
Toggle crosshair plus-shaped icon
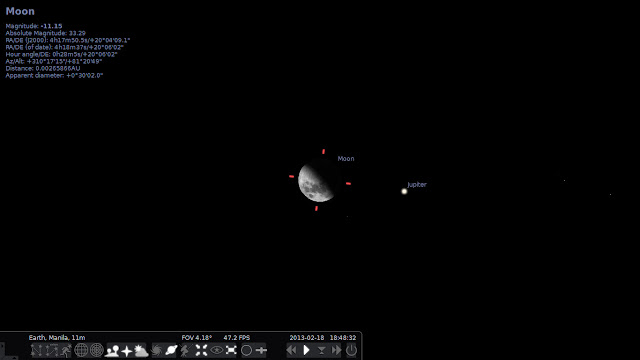pos(261,350)
